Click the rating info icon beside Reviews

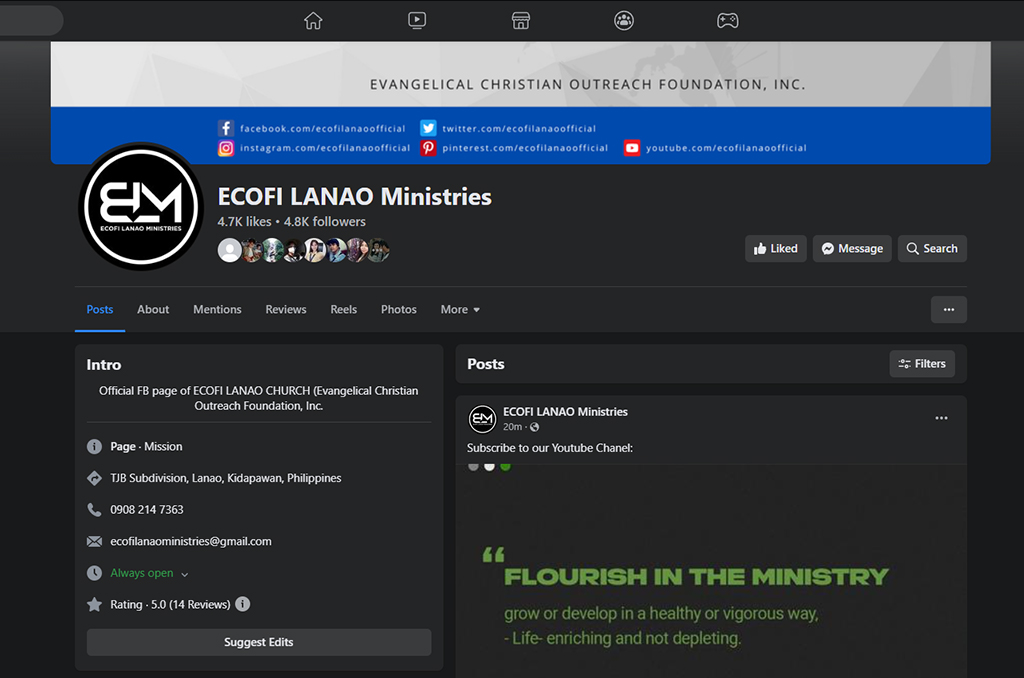[243, 604]
